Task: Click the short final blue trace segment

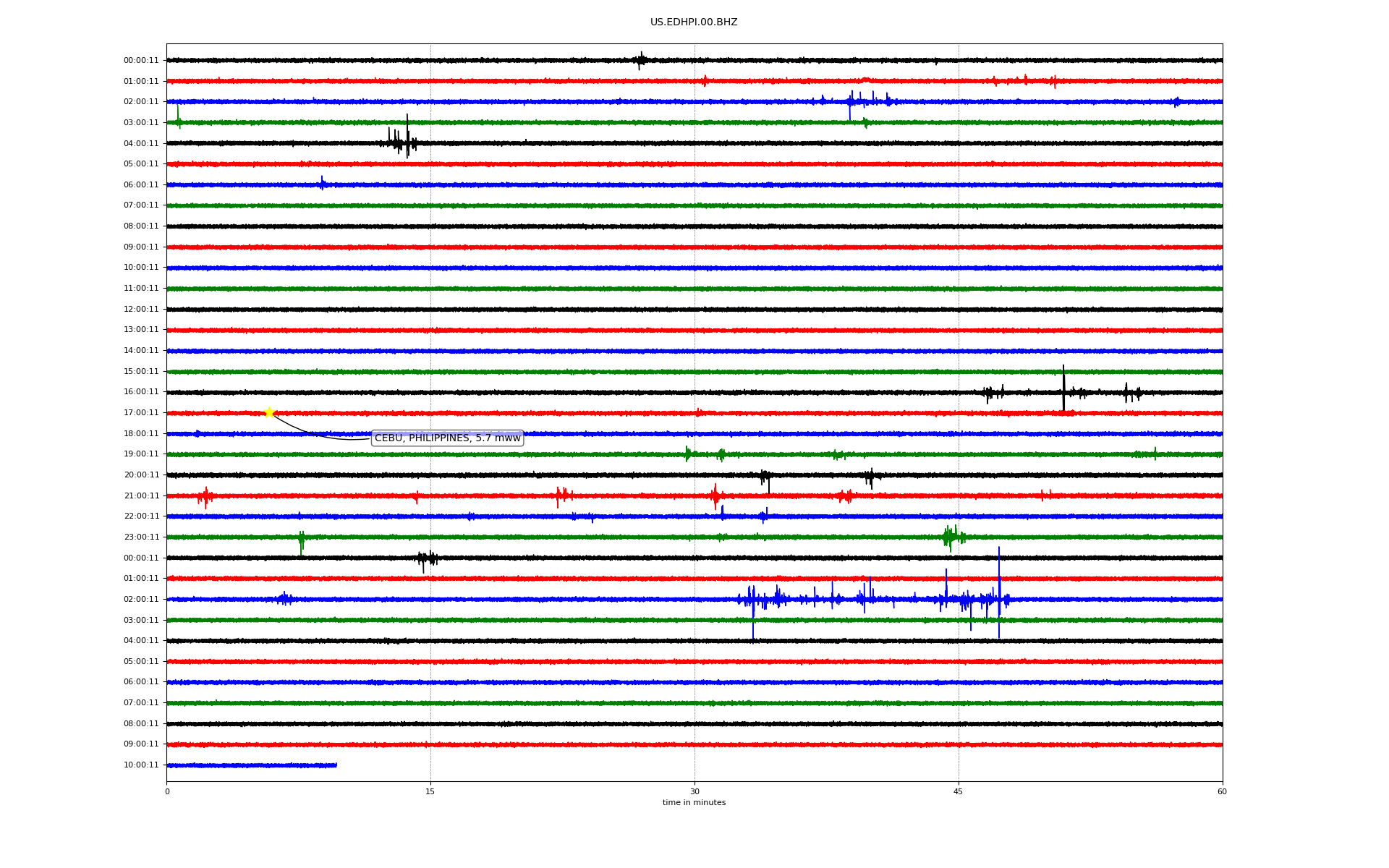Action: [252, 765]
